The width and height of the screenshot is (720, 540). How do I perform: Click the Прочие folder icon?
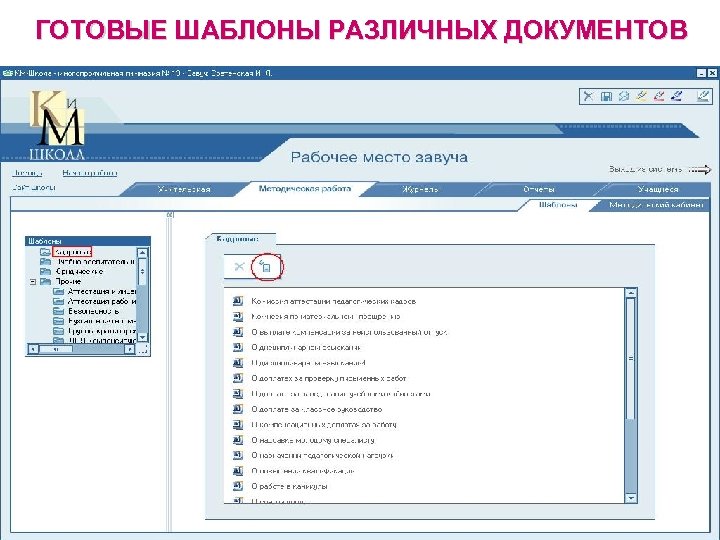[x=45, y=281]
